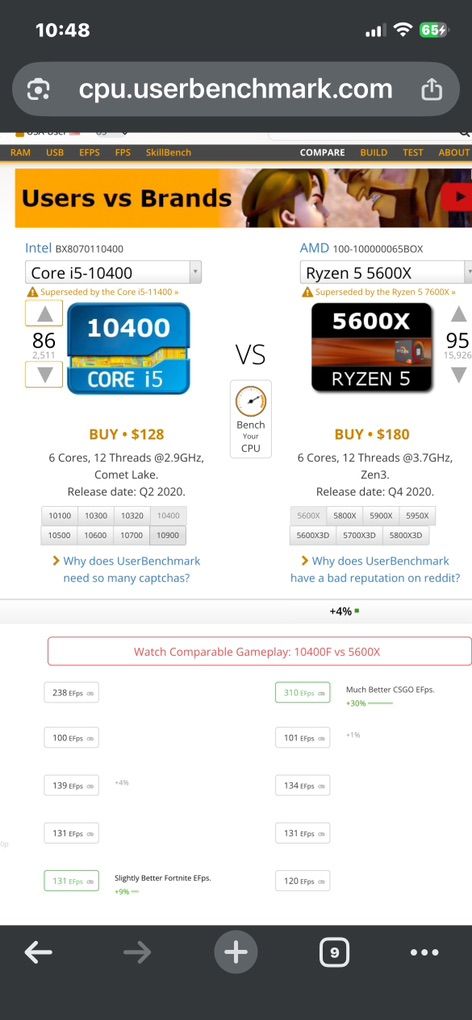This screenshot has width=472, height=1020.
Task: Tap the cpu.userbenchmark.com address field
Action: [235, 89]
